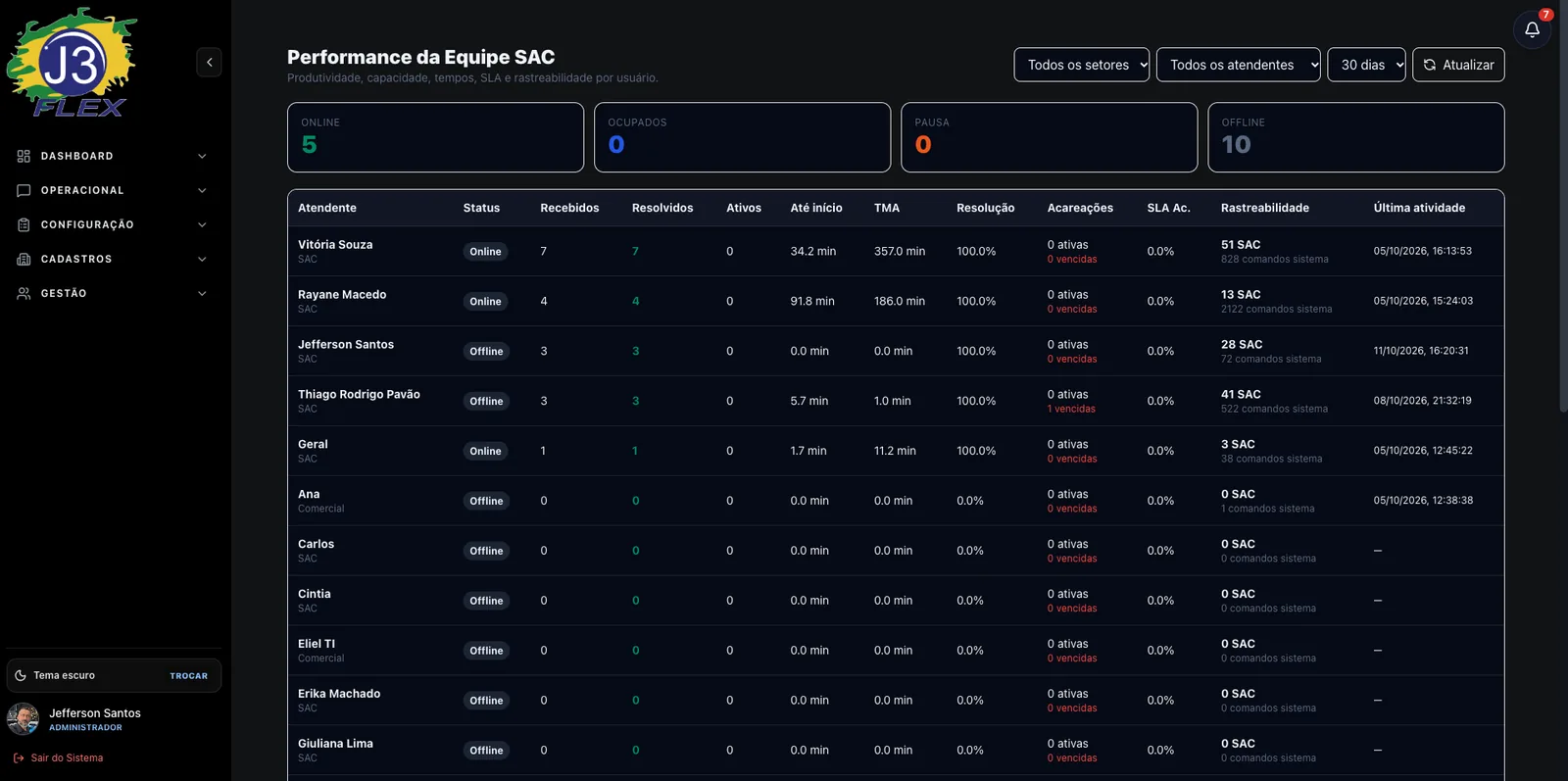Open the Todos os setores dropdown

tap(1082, 65)
